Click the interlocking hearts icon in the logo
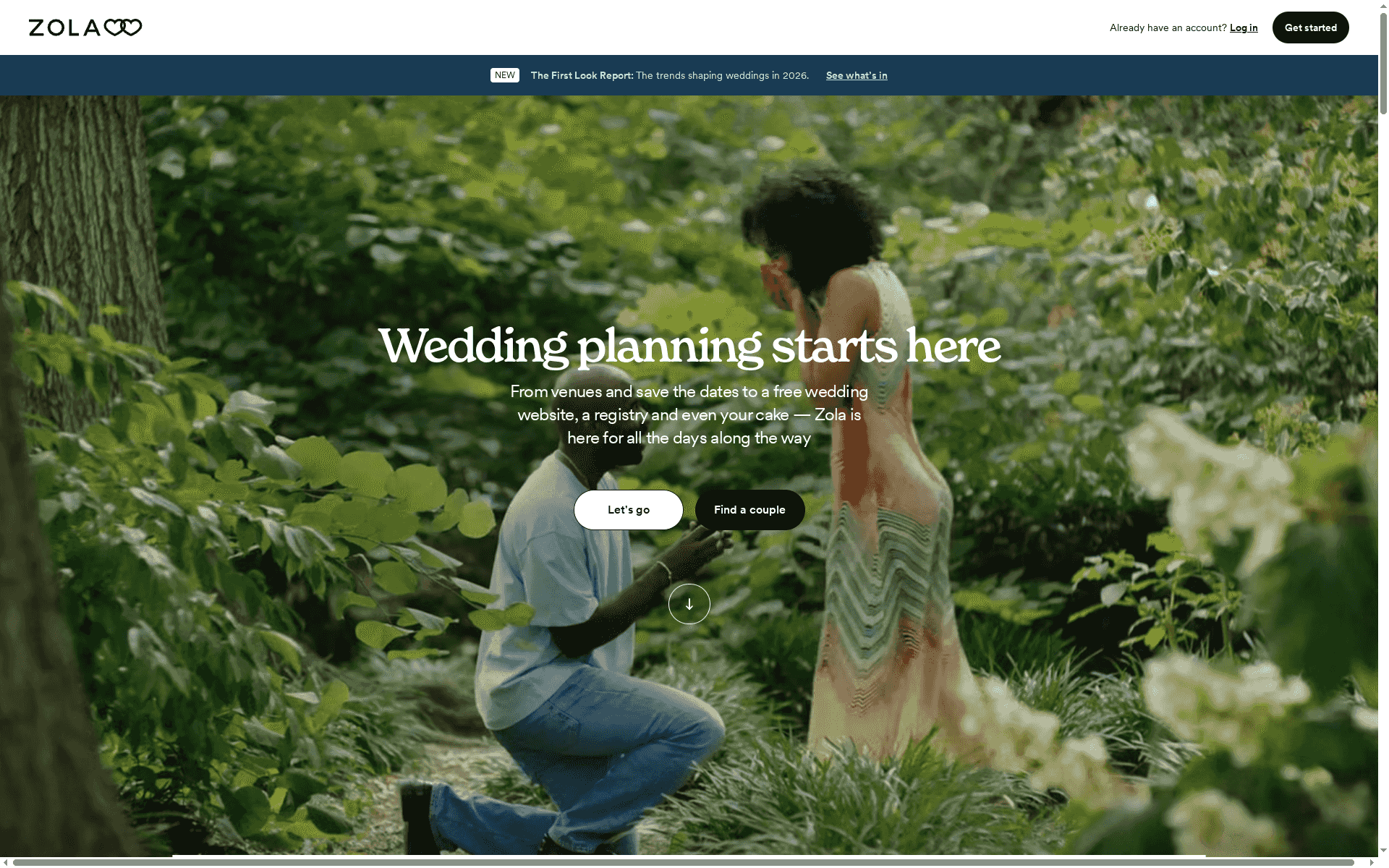This screenshot has height=868, width=1389. point(123,27)
